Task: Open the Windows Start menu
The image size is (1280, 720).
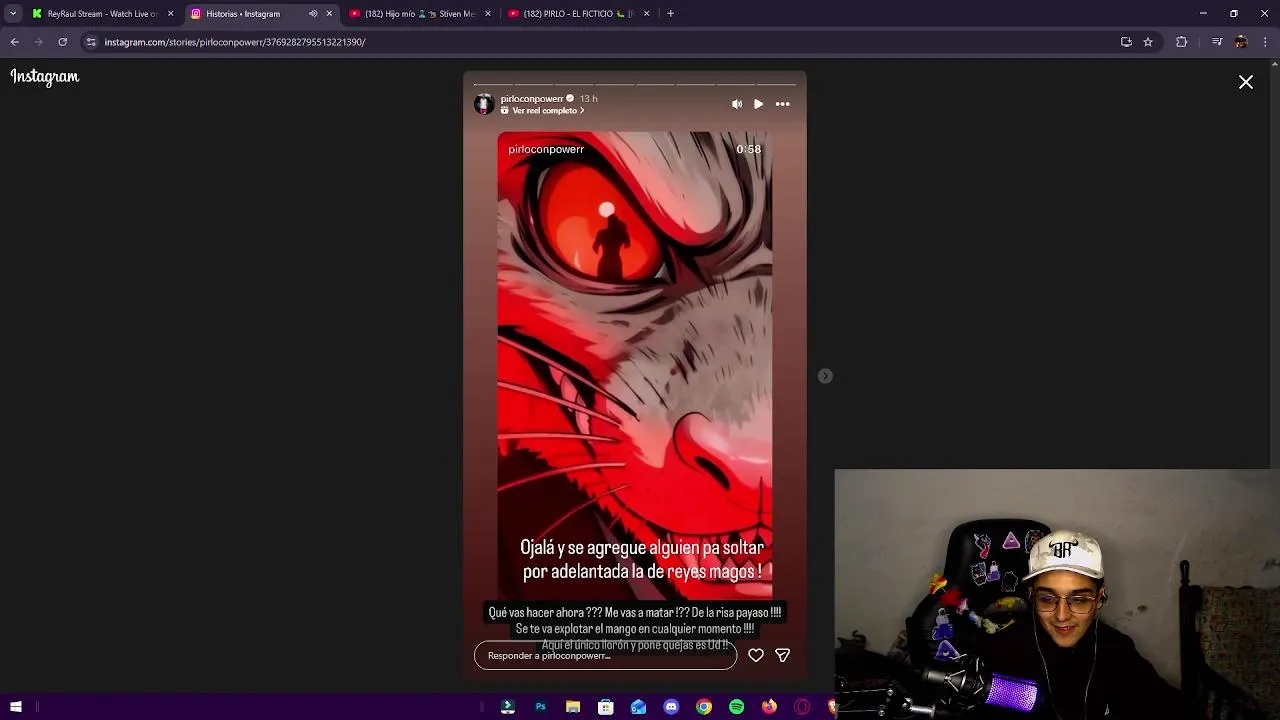Action: 16,707
